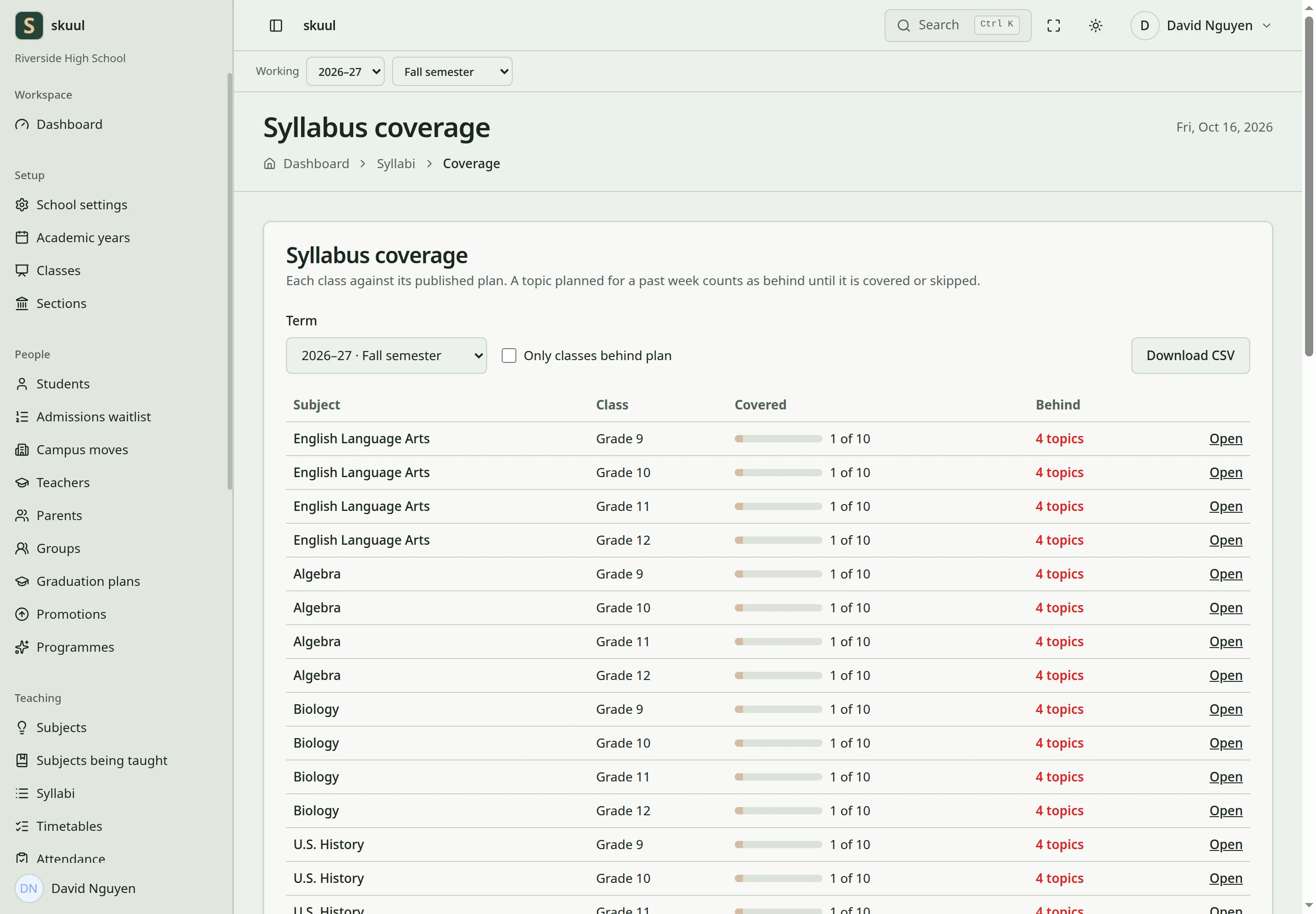Screen dimensions: 1316x914
Task: Click the Admissions waitlist list icon
Action: [x=22, y=416]
